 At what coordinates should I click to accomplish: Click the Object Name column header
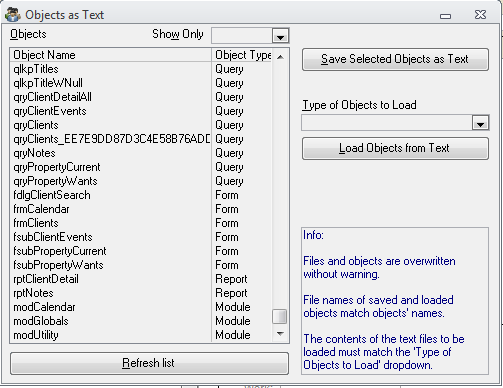click(x=111, y=55)
